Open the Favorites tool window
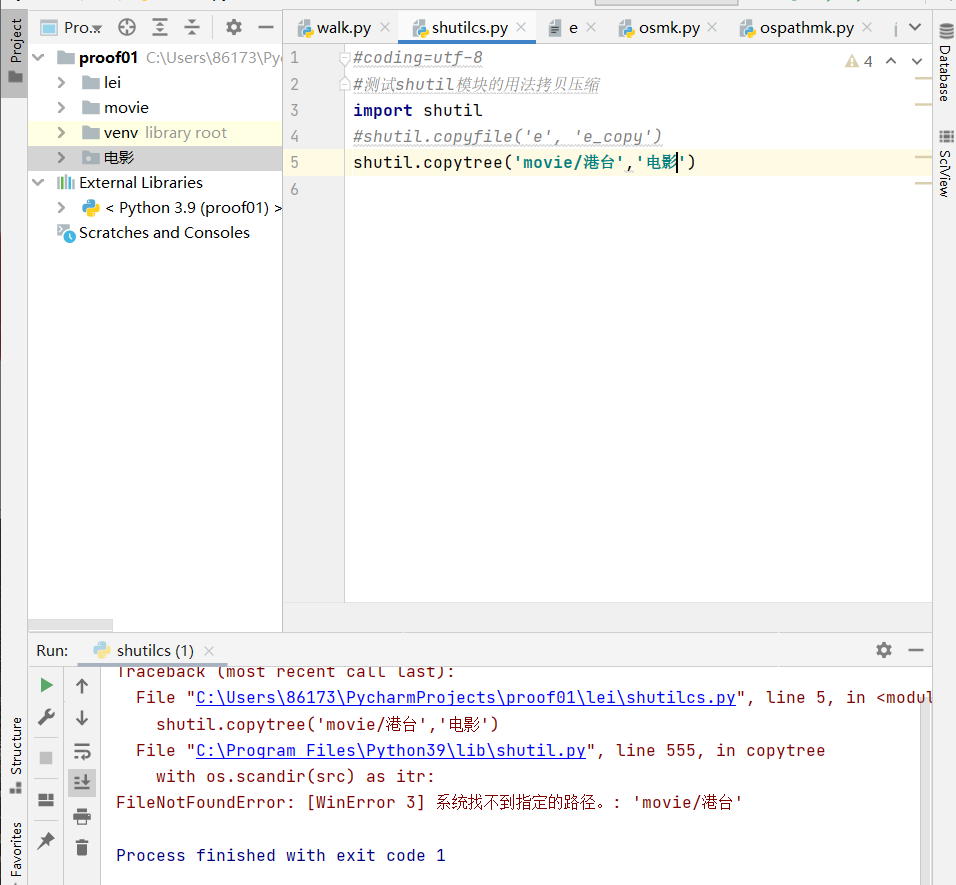 point(16,852)
